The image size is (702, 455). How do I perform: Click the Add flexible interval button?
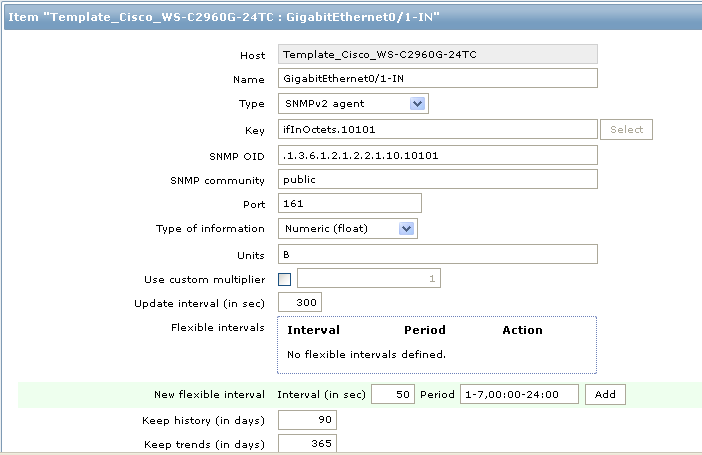point(605,394)
